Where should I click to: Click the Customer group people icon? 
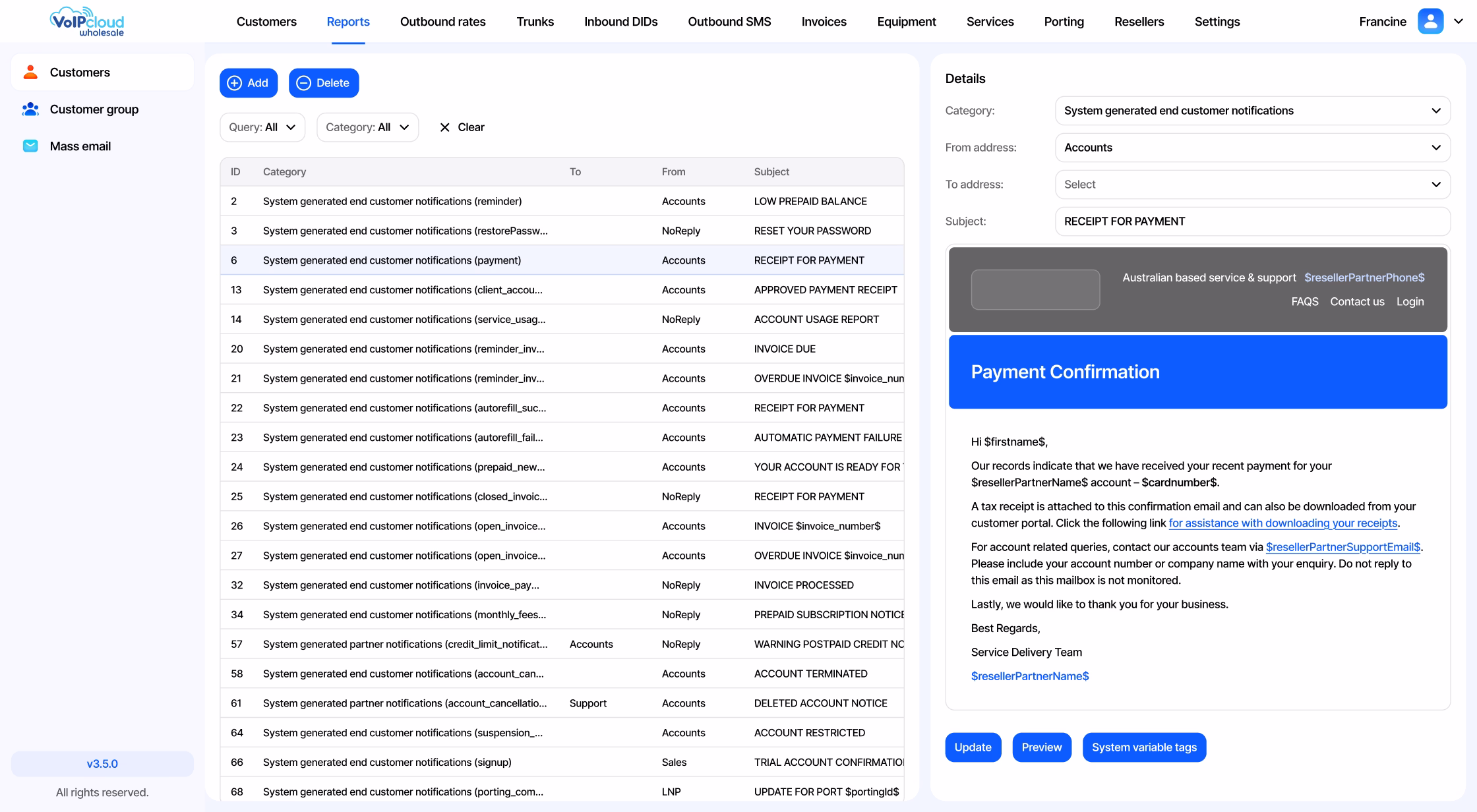(30, 109)
